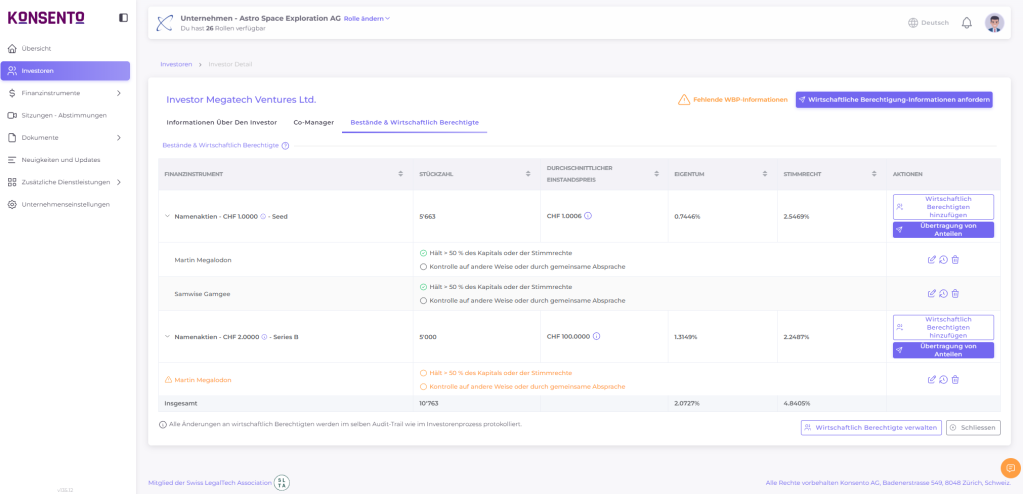Expand Finanzinstrumente in the sidebar
1024x494 pixels.
coord(118,93)
